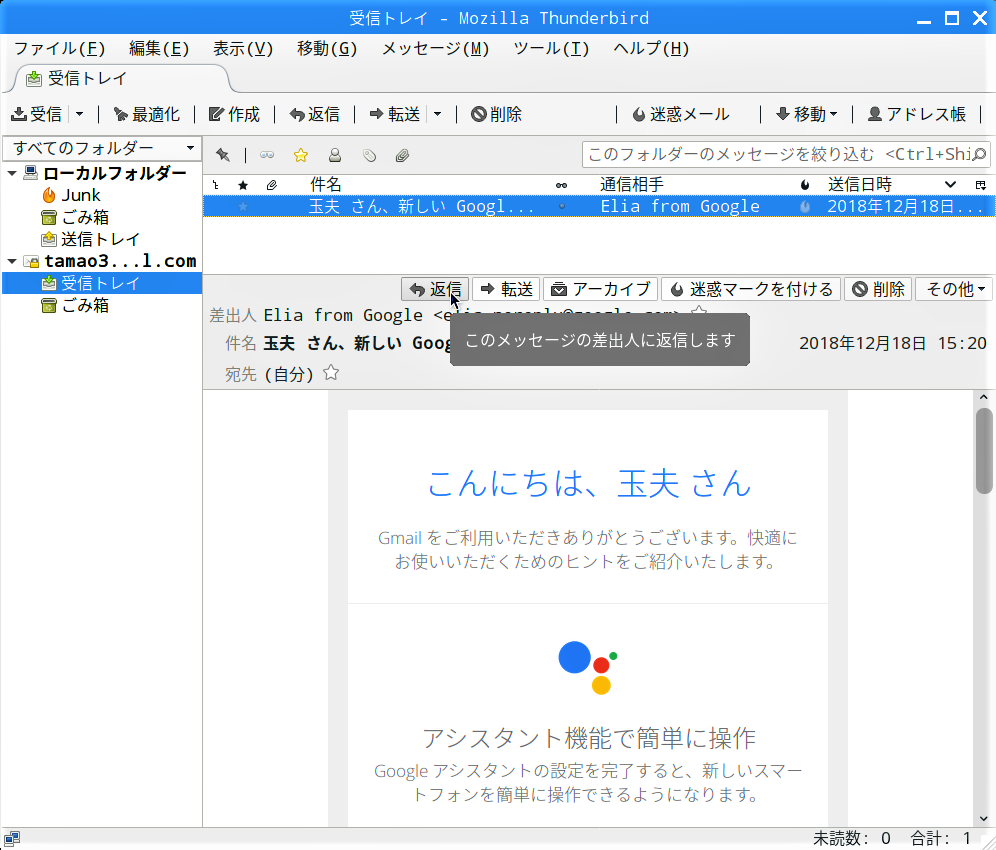
Task: Open the ヘルプ(H) menu
Action: [x=651, y=48]
